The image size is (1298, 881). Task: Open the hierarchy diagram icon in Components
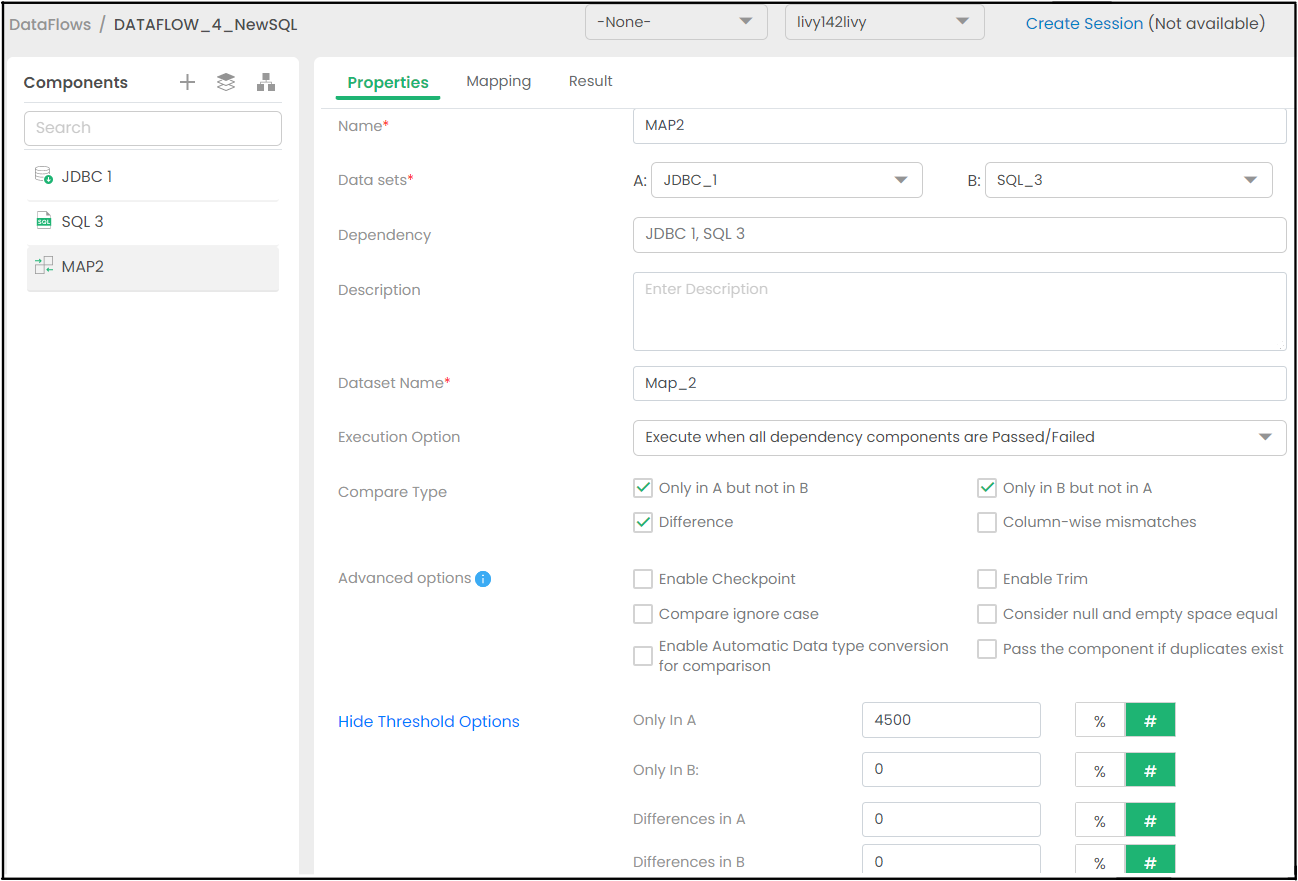click(x=265, y=82)
